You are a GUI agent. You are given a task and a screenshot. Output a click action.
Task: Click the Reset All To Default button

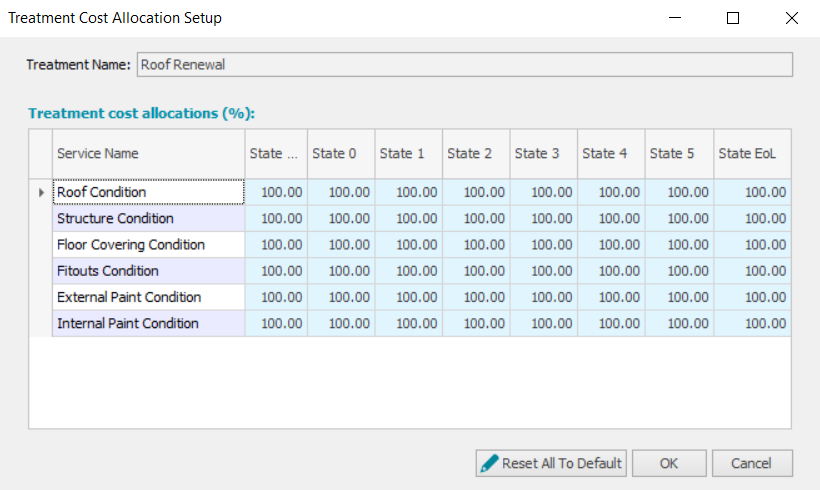(x=551, y=463)
